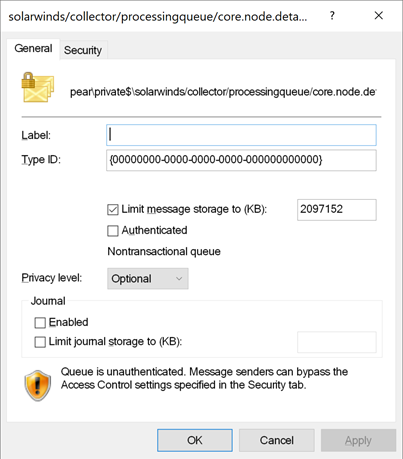Viewport: 403px width, 459px height.
Task: Switch to the Security tab
Action: pos(83,50)
